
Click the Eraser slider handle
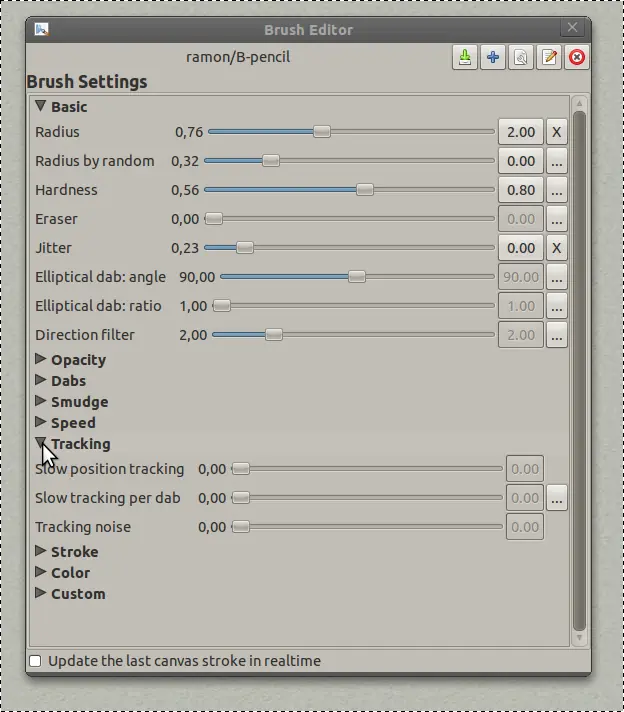214,219
